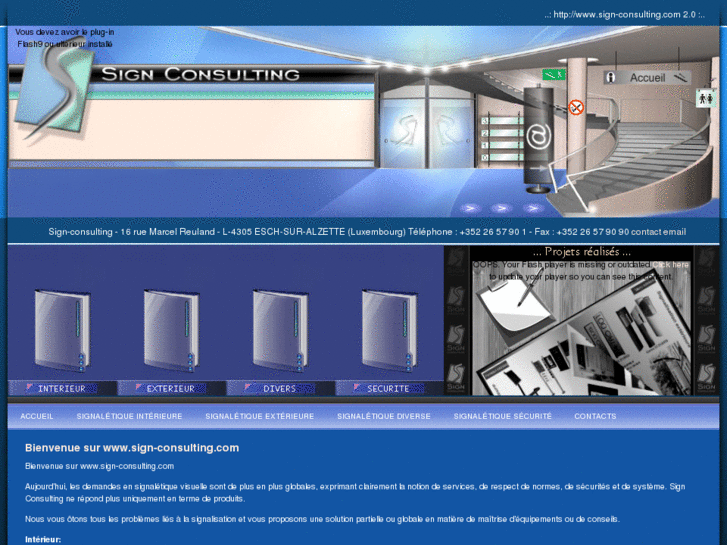Select the floor directory panel by elevator
Image resolution: width=727 pixels, height=545 pixels.
tap(501, 139)
